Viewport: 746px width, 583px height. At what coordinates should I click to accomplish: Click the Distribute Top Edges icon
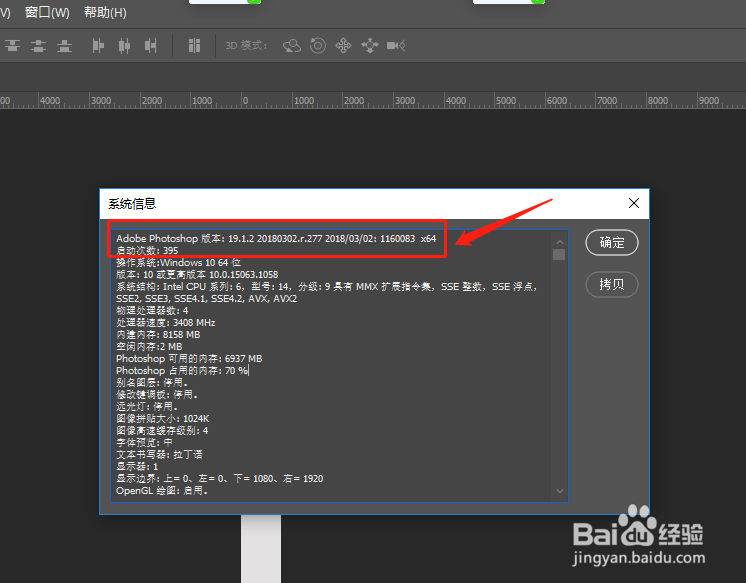[x=12, y=46]
